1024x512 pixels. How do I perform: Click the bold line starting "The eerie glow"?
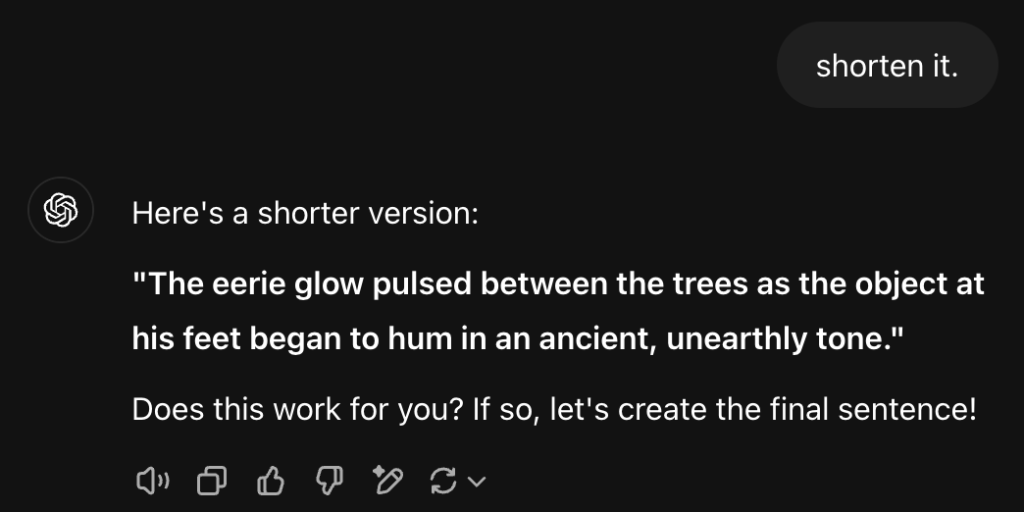(x=558, y=285)
